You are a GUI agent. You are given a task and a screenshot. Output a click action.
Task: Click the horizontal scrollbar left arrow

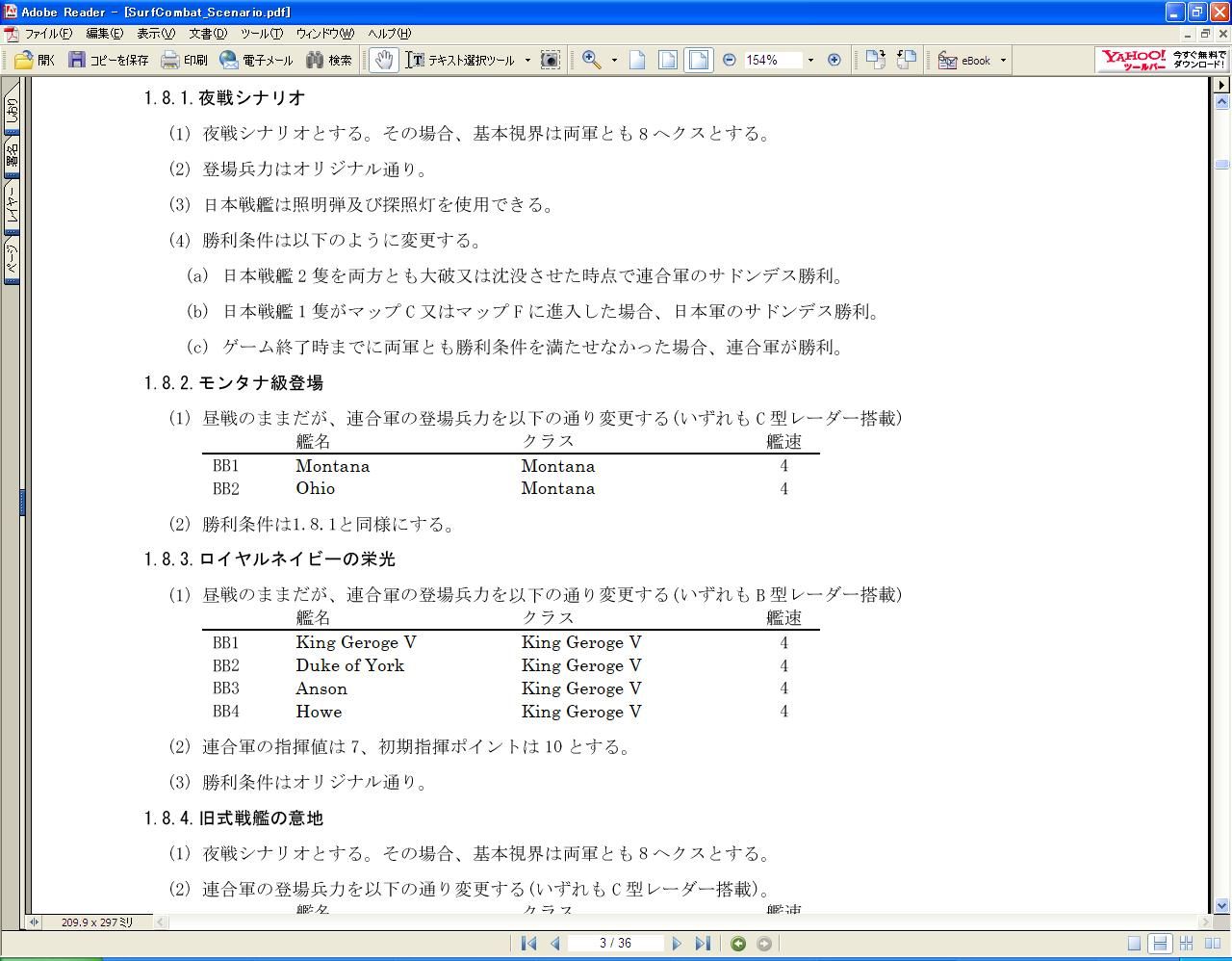coord(162,922)
